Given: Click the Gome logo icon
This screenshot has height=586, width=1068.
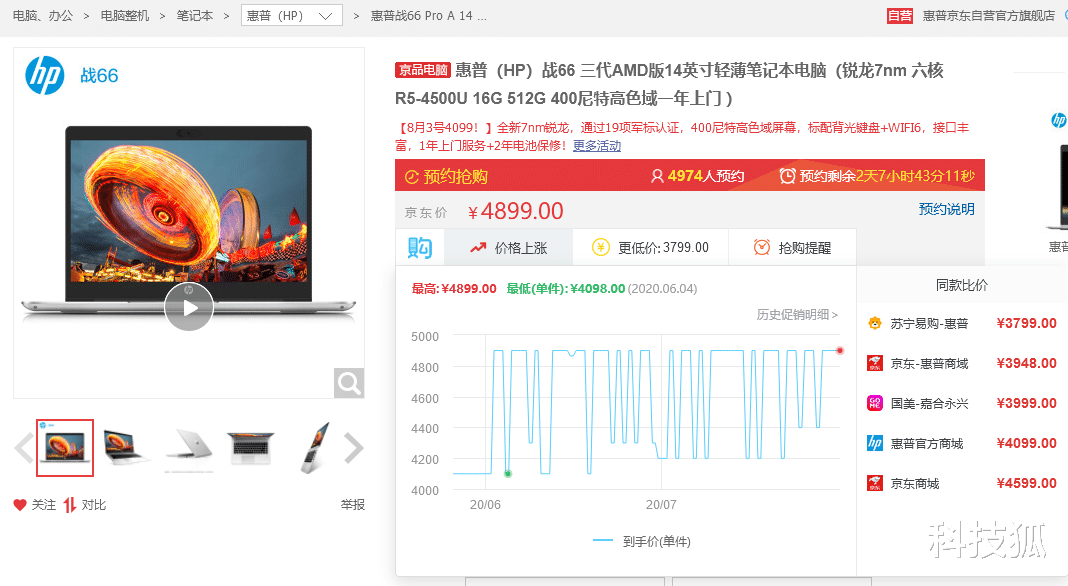Looking at the screenshot, I should pyautogui.click(x=875, y=403).
